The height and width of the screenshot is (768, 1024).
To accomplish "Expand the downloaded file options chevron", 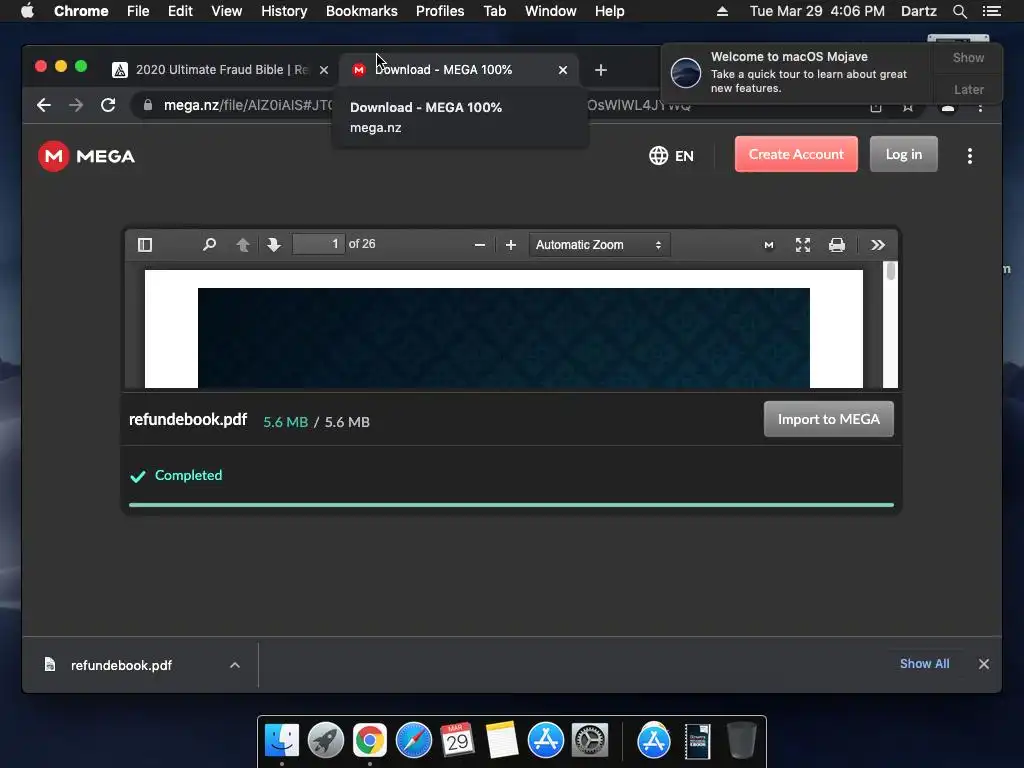I will pos(235,665).
